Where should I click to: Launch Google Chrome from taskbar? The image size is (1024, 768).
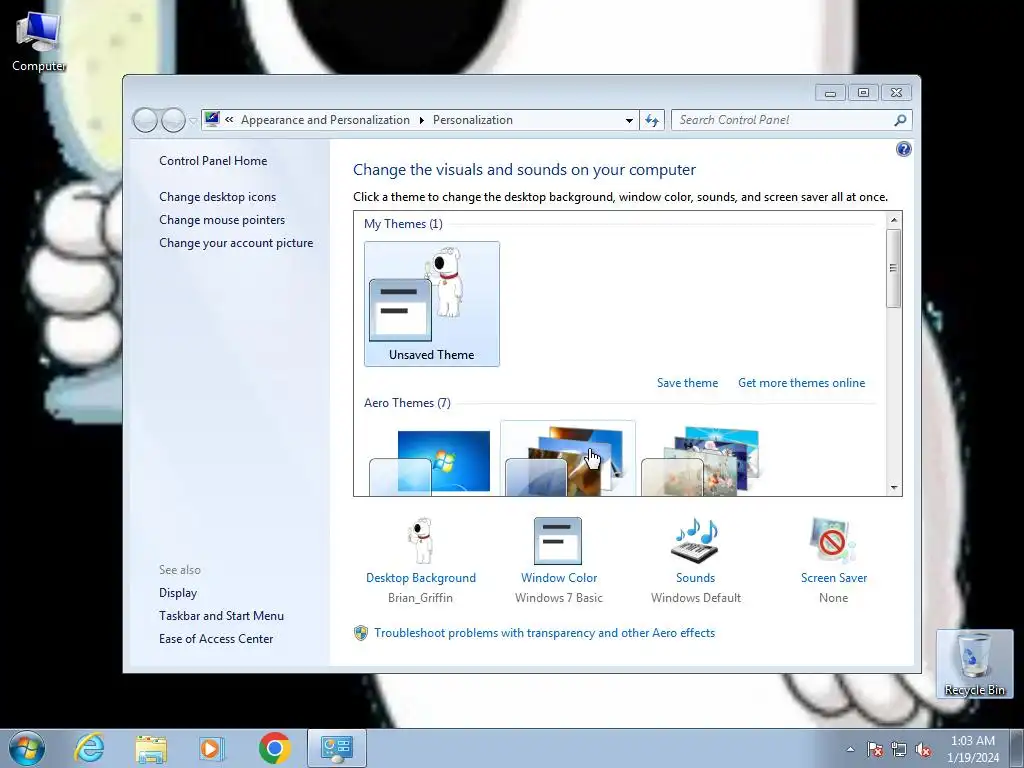(274, 748)
